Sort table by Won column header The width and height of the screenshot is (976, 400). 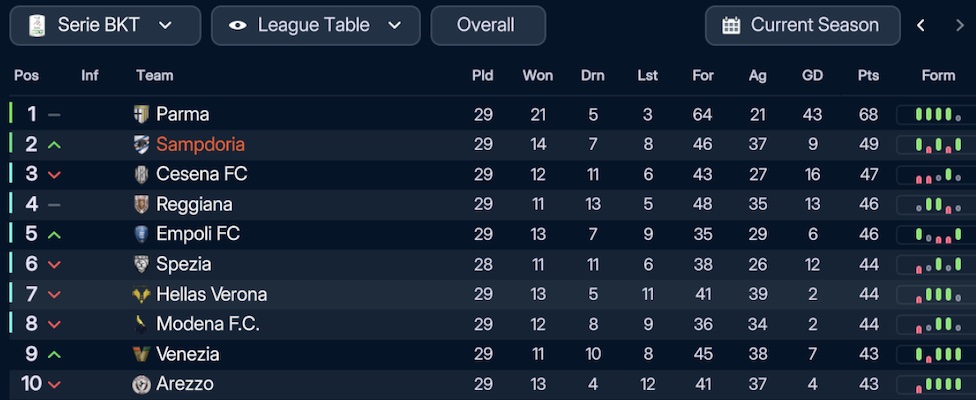(x=538, y=75)
